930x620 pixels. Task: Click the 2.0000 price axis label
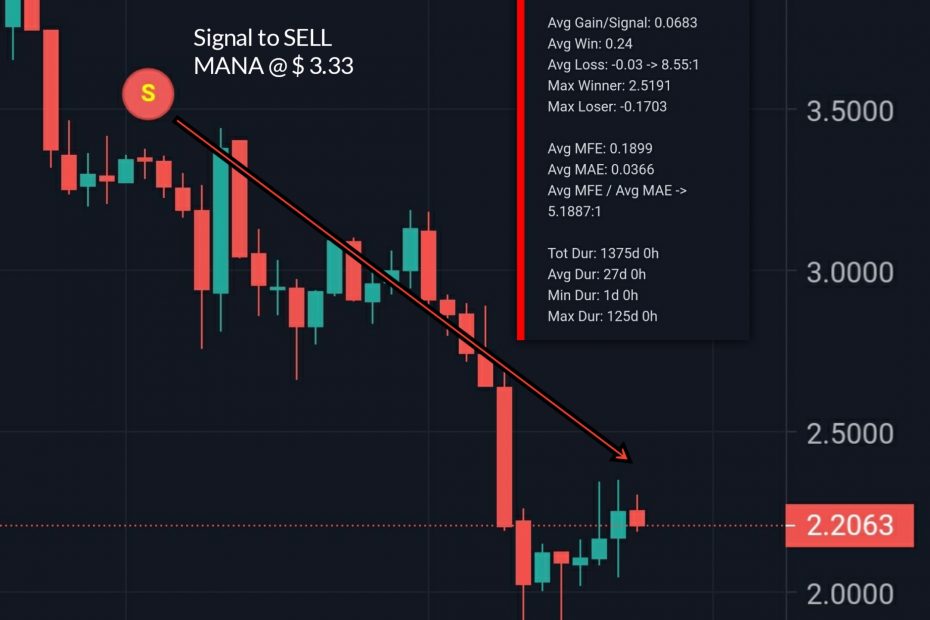pos(849,594)
